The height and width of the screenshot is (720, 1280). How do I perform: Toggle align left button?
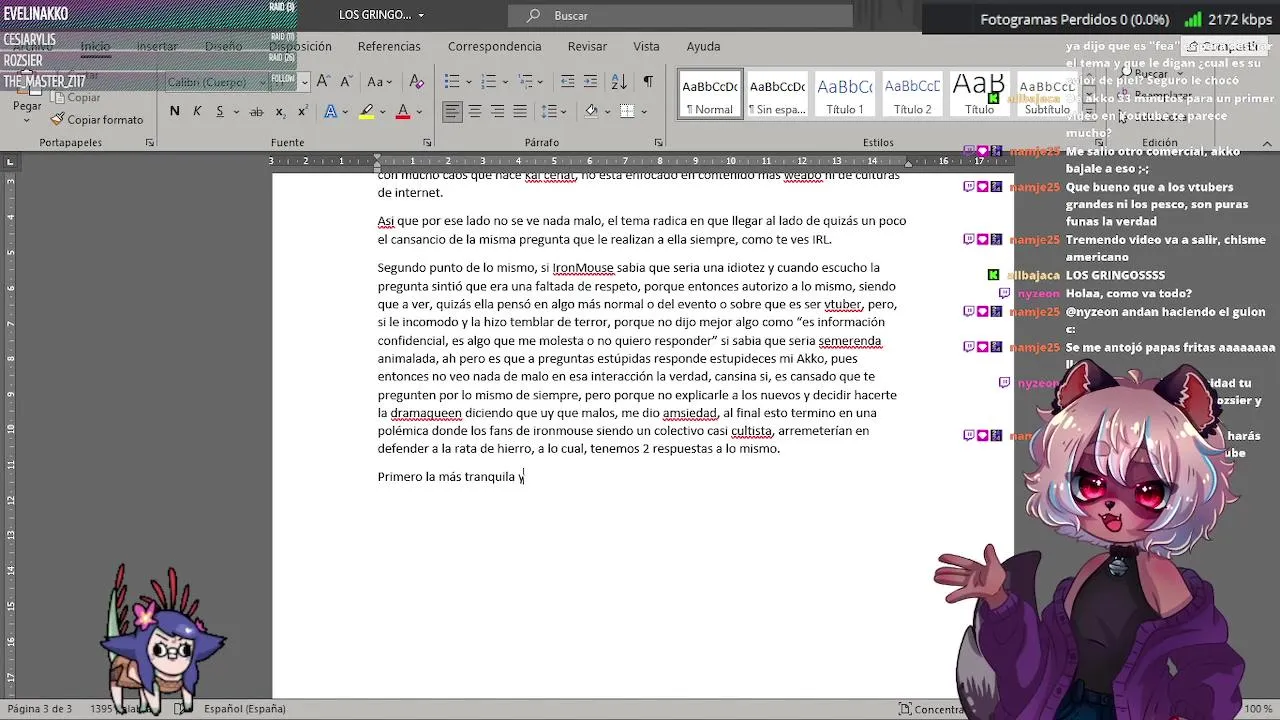[453, 111]
